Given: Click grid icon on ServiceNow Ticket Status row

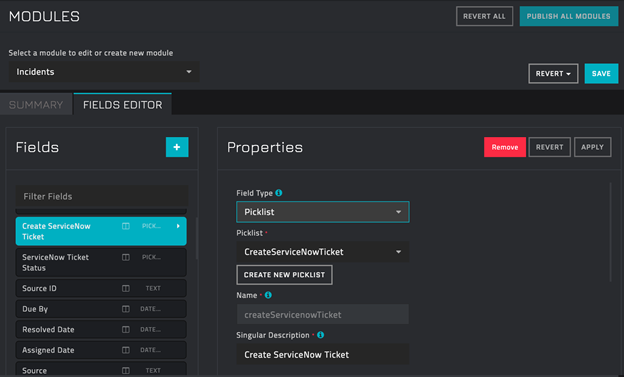Looking at the screenshot, I should click(x=126, y=257).
